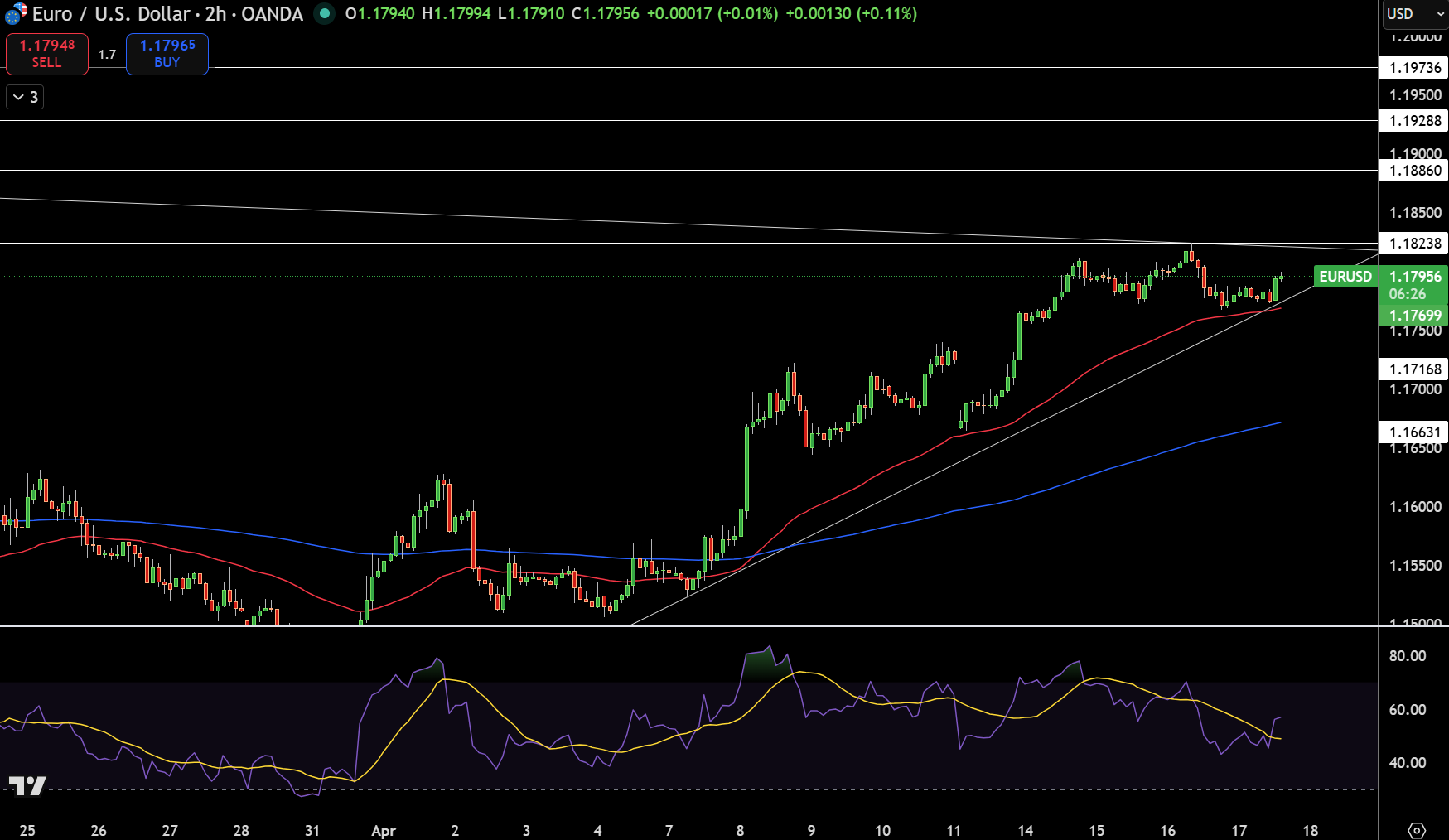Screen dimensions: 1449x840
Task: Click the 1.18860 price level label
Action: click(x=1413, y=171)
